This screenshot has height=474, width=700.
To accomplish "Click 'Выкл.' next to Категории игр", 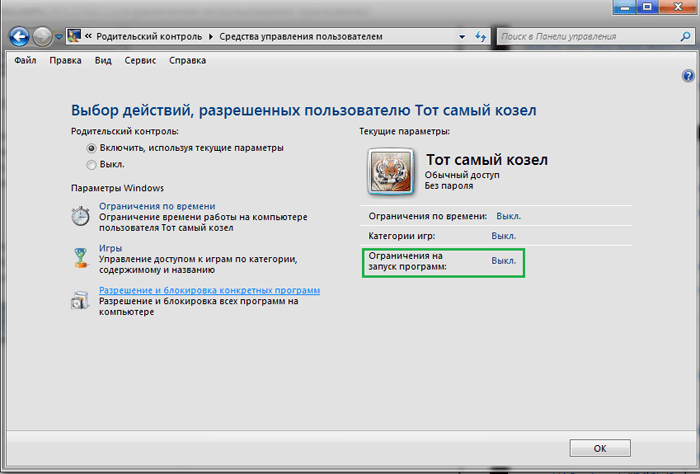I will pos(504,236).
